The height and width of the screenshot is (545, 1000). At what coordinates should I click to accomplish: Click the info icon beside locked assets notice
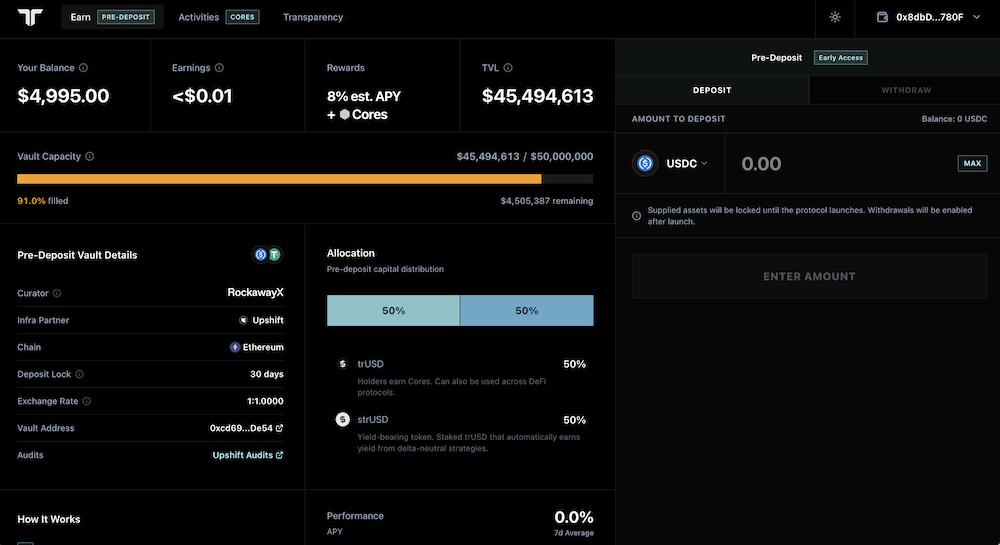click(x=636, y=216)
